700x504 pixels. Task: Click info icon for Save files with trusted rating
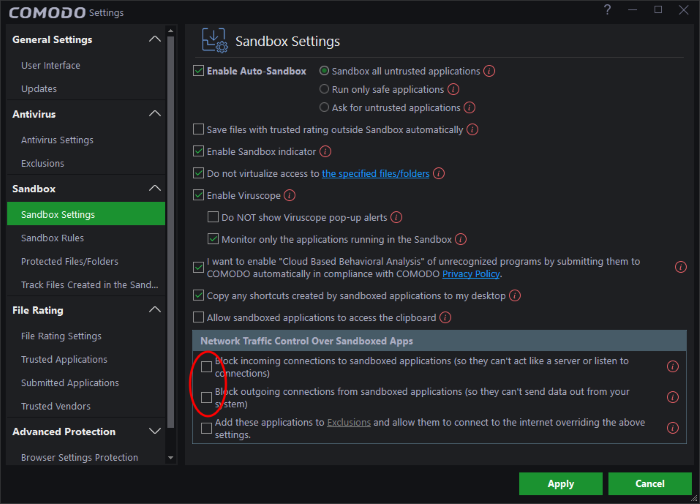tap(472, 129)
